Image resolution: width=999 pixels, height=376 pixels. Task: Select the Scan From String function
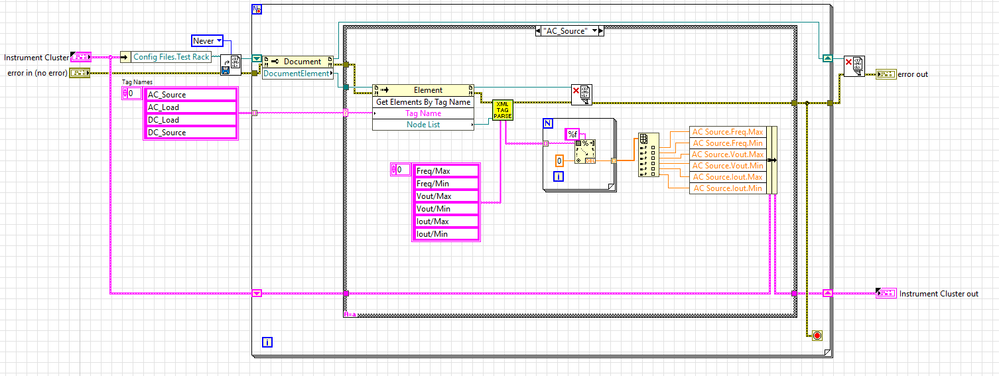pyautogui.click(x=585, y=153)
